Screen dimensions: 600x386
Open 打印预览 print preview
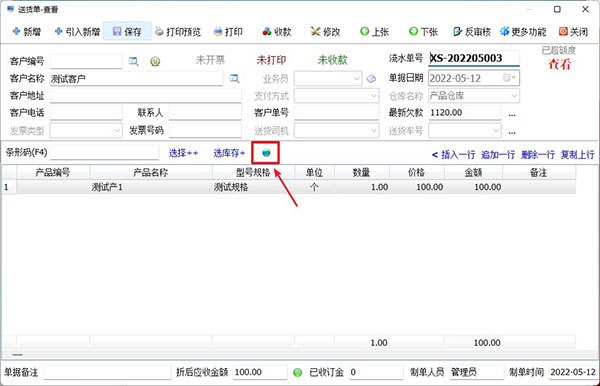[178, 32]
